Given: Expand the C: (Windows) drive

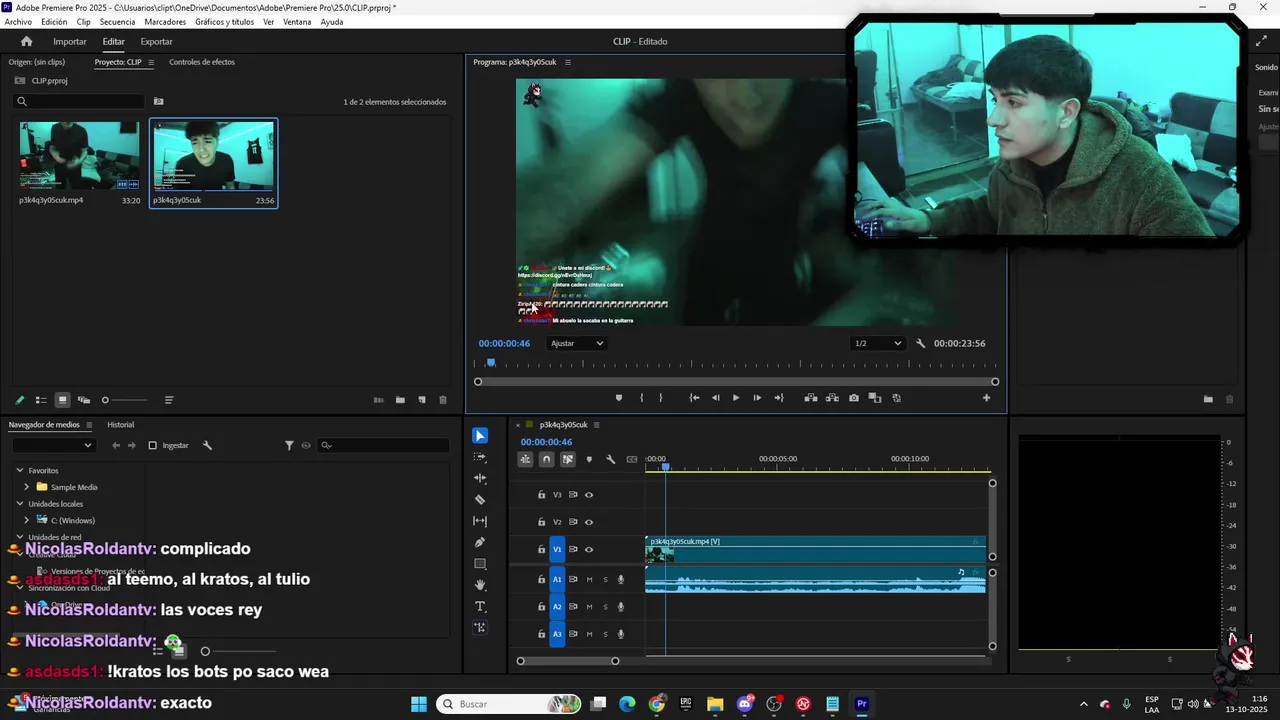Looking at the screenshot, I should pyautogui.click(x=27, y=520).
